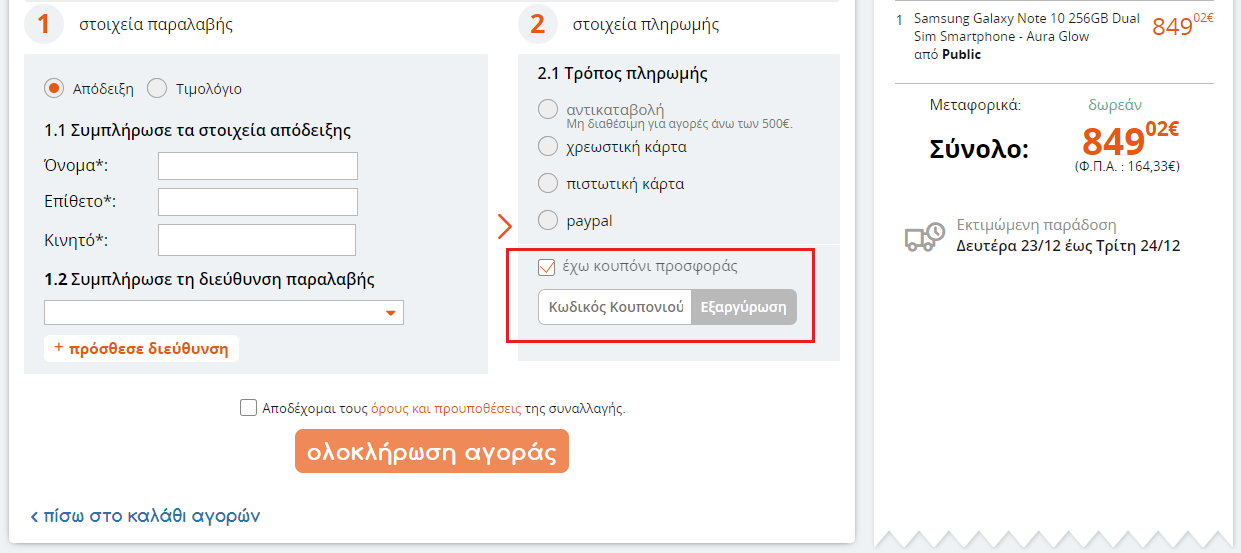Select the Απόδειξη radio option
1241x553 pixels.
pyautogui.click(x=55, y=88)
